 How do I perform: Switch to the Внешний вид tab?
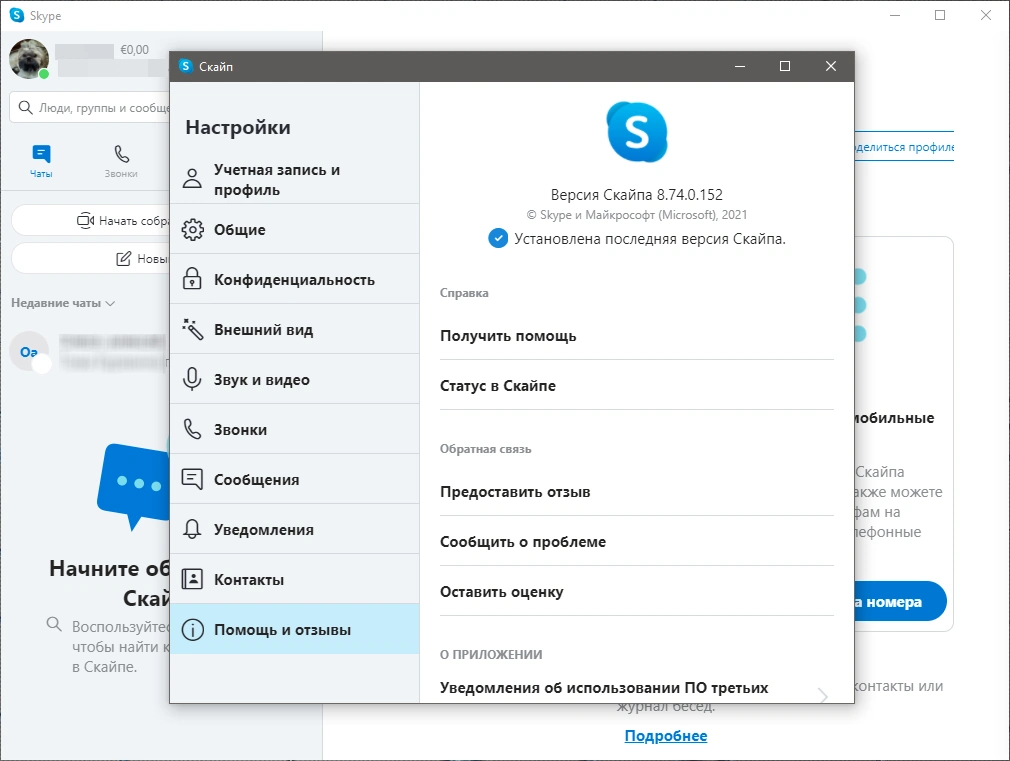(x=295, y=329)
